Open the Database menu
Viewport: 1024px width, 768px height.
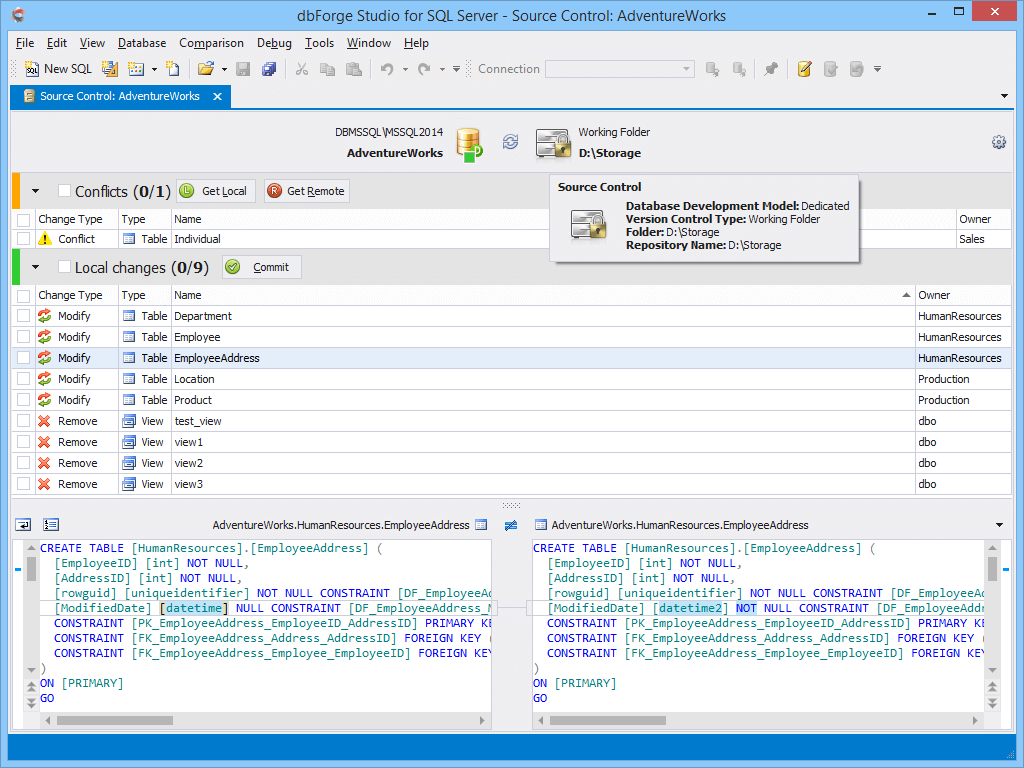tap(142, 43)
